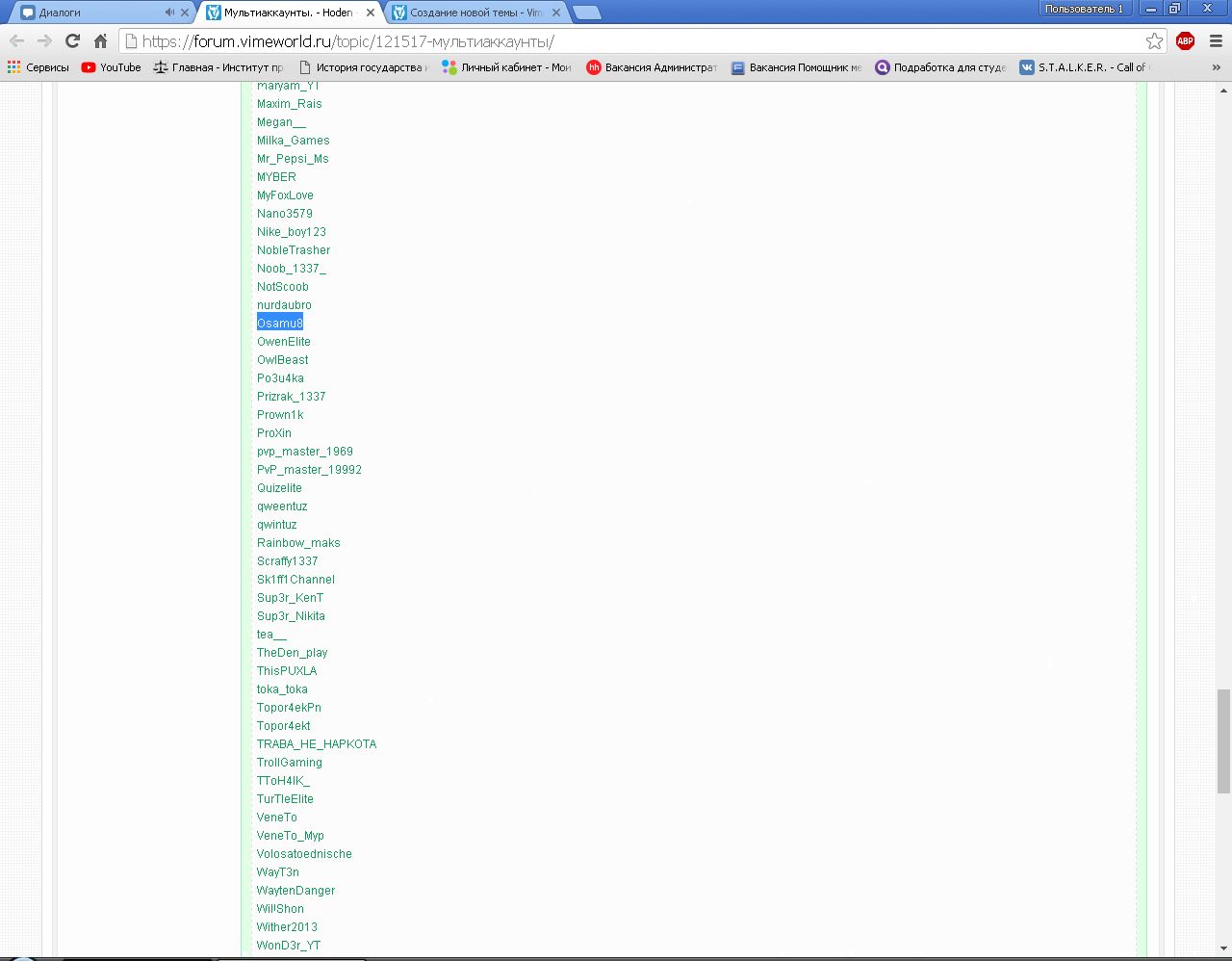The height and width of the screenshot is (961, 1232).
Task: Click the back navigation arrow
Action: point(16,40)
